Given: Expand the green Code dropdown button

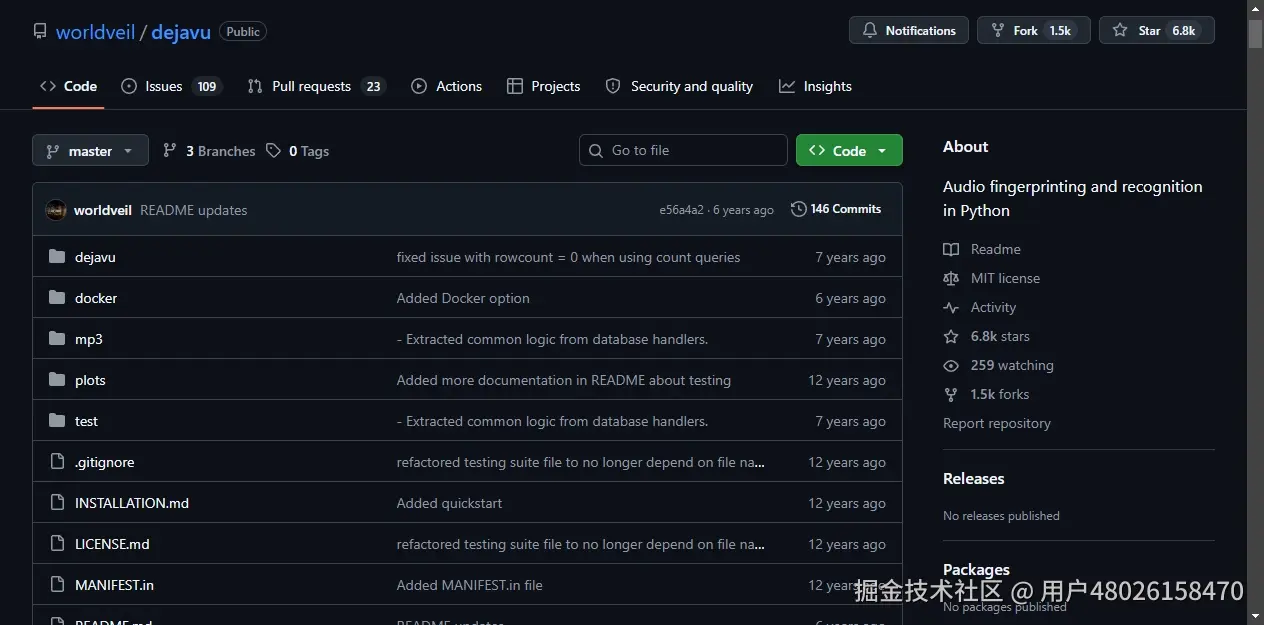Looking at the screenshot, I should click(849, 150).
